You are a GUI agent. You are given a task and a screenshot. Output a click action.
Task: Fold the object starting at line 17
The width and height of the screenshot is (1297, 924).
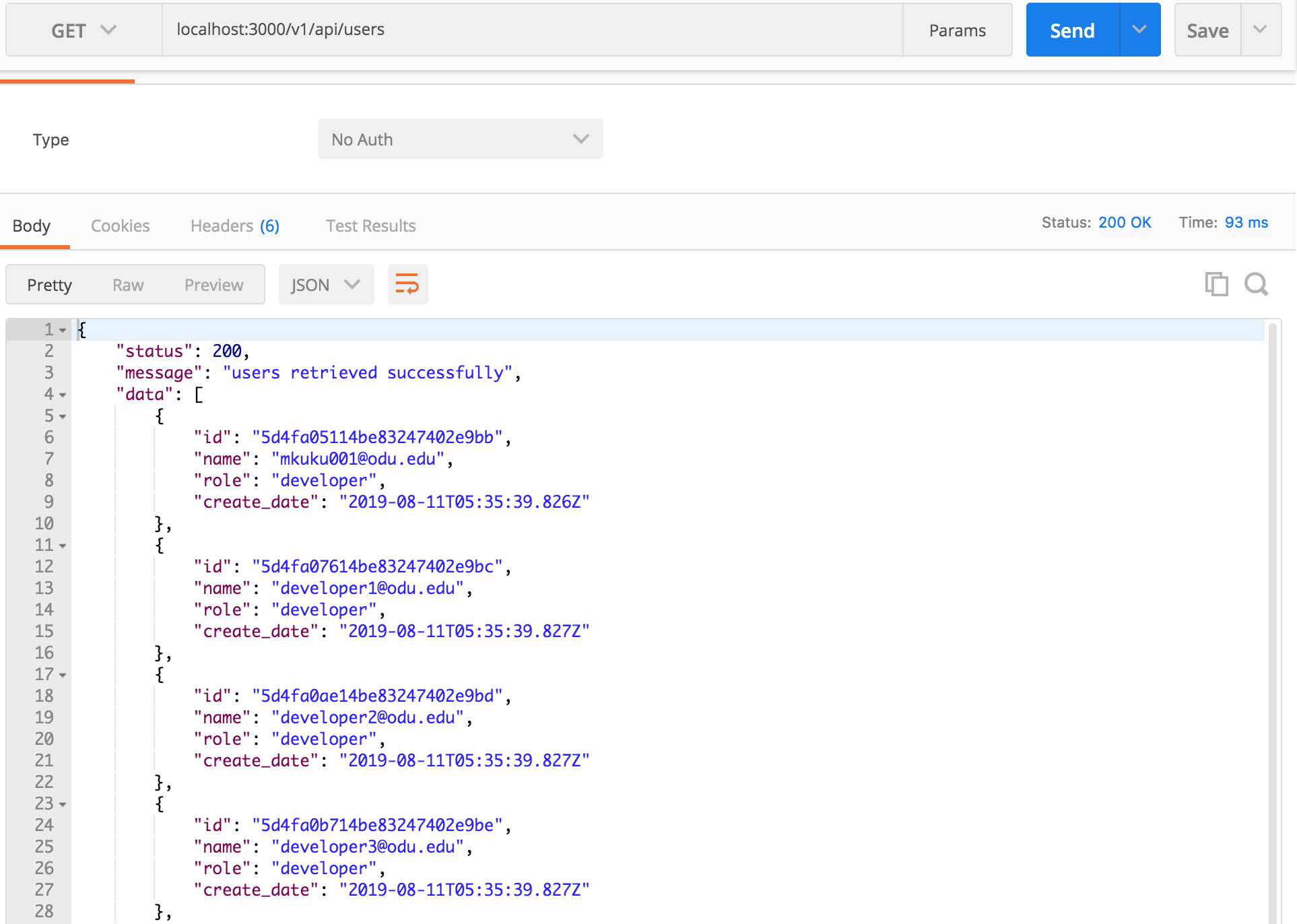(63, 675)
